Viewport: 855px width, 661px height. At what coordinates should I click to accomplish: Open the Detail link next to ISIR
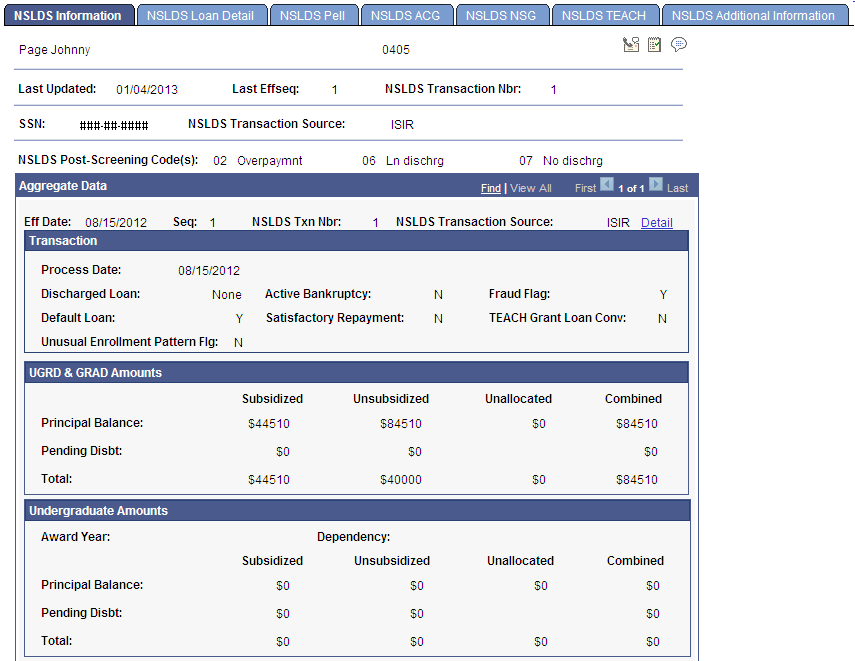(656, 222)
